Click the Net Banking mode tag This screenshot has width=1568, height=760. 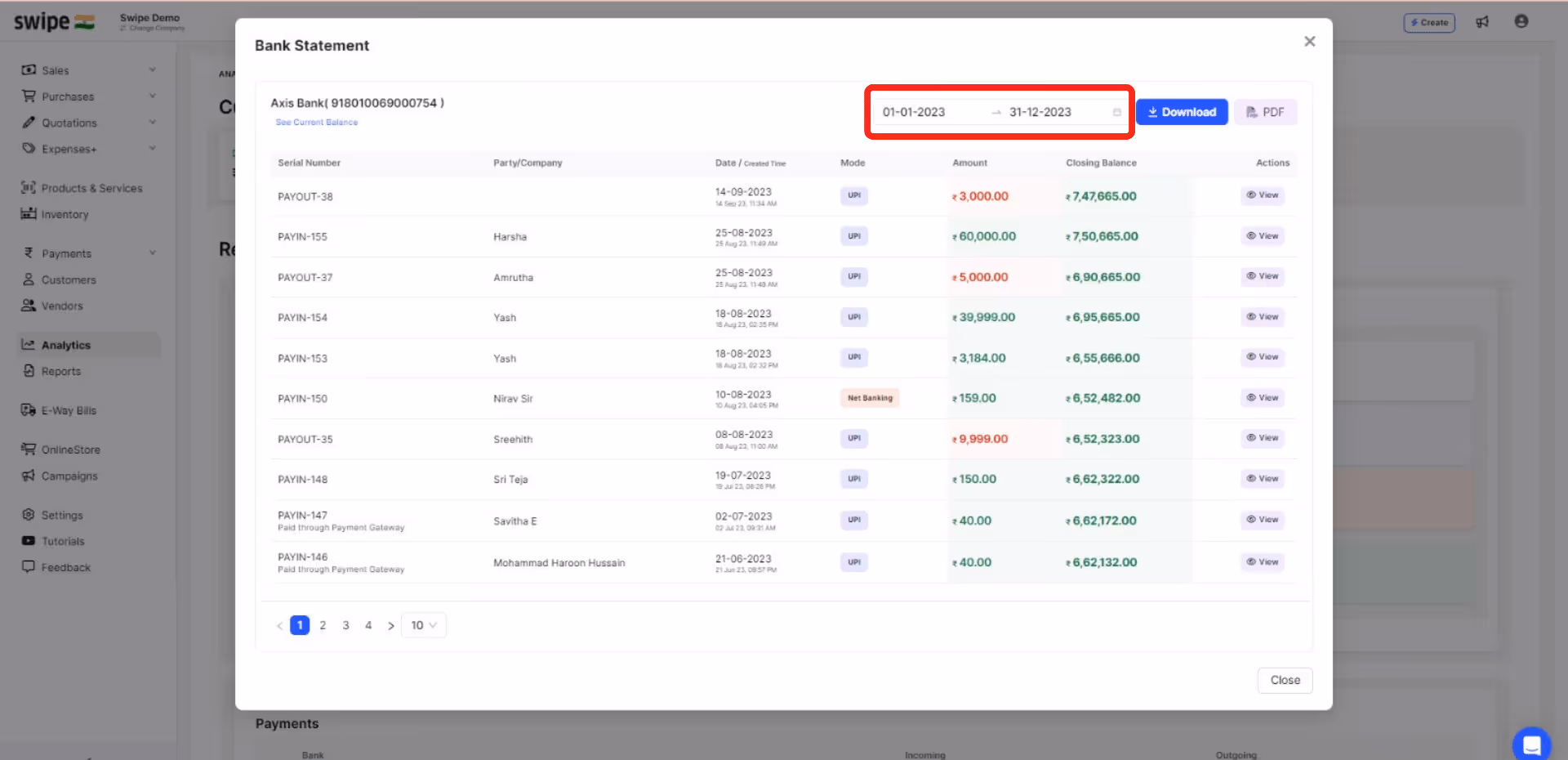click(x=870, y=398)
